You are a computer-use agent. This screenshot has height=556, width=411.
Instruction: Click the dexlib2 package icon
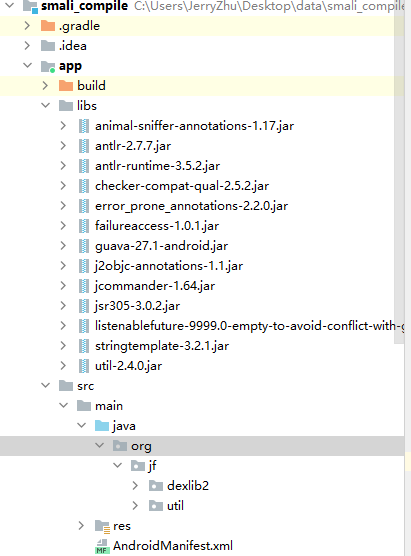(156, 486)
